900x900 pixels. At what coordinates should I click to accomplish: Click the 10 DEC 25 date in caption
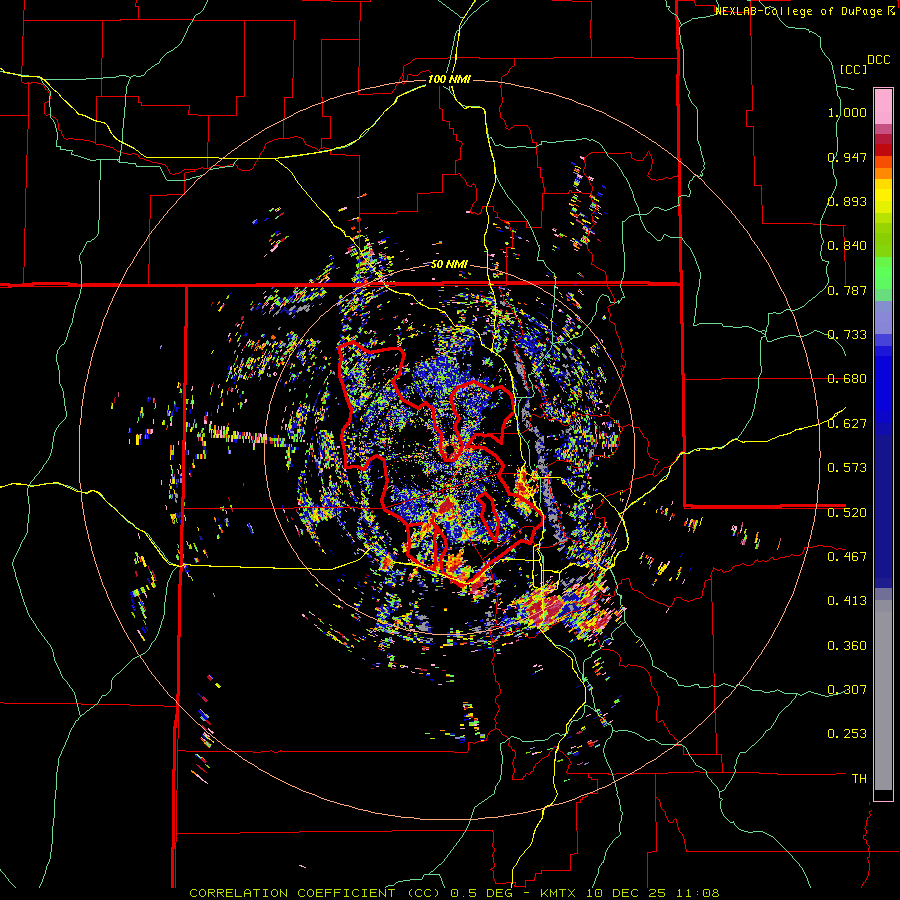pos(627,893)
